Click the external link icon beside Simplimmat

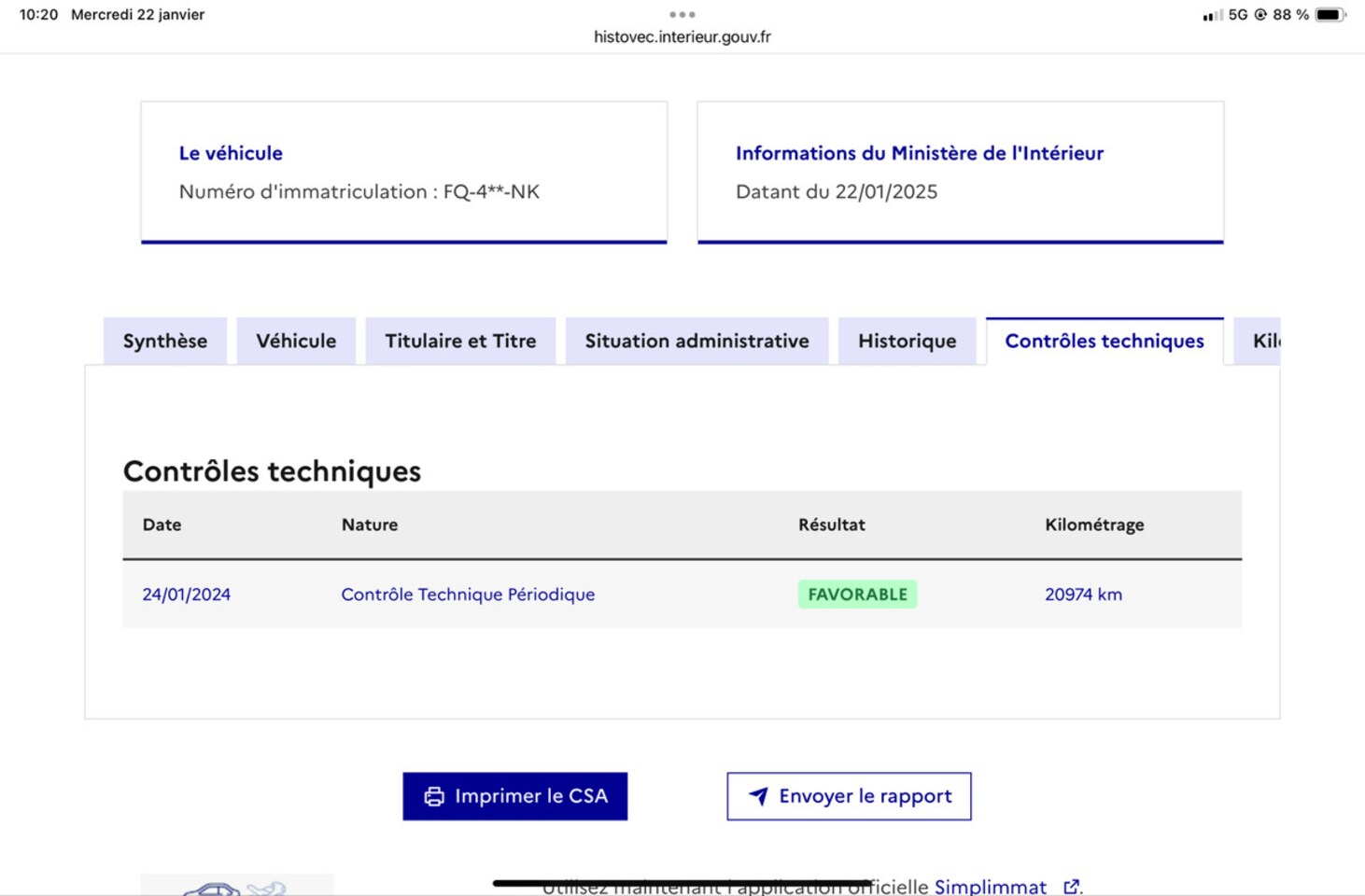(x=1071, y=887)
